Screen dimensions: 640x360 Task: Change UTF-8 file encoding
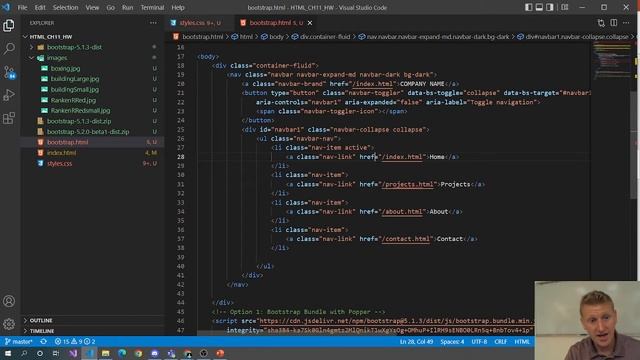[x=479, y=342]
